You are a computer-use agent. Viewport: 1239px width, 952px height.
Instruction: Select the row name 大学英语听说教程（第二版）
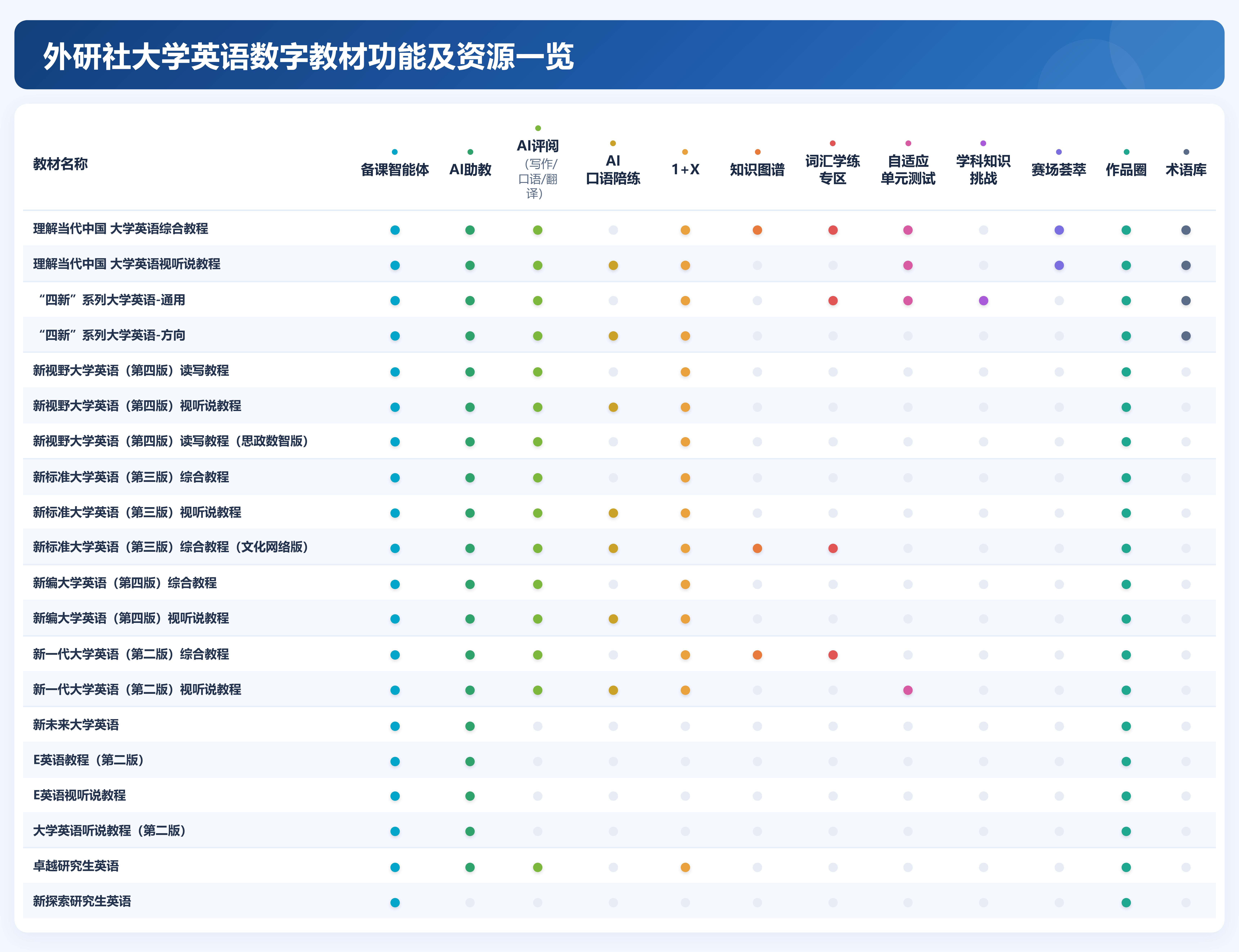coord(109,831)
